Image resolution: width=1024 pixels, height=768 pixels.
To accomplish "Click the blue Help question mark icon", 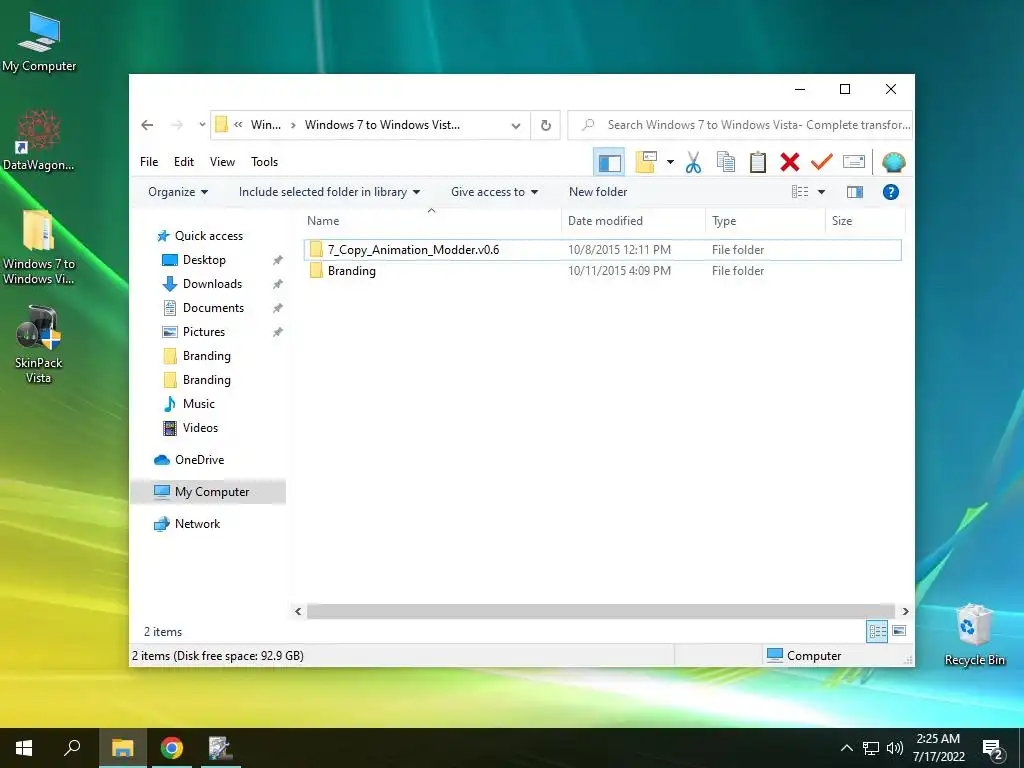I will [891, 192].
